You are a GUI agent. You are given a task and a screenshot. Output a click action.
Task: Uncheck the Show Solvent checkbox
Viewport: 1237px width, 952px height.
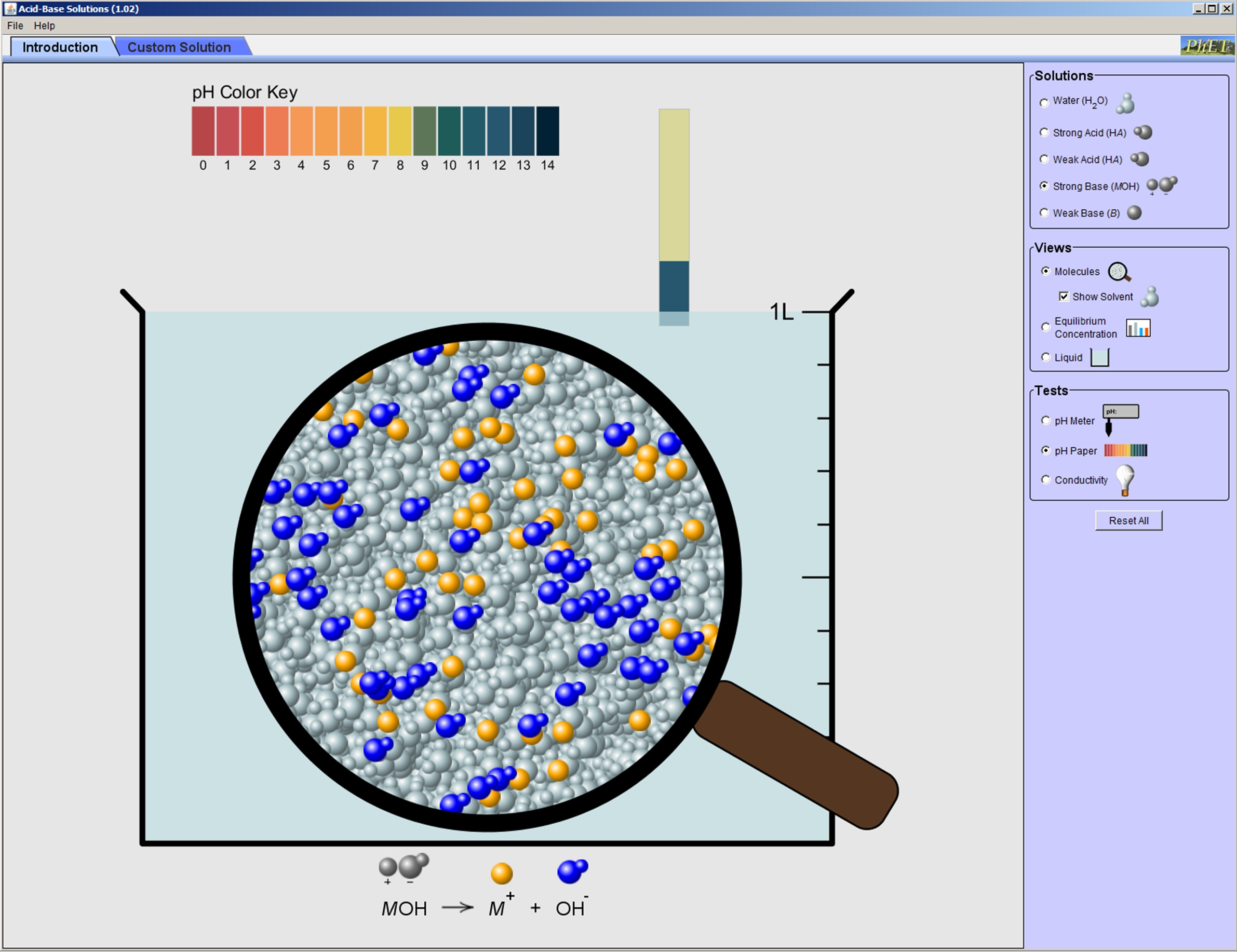(1063, 296)
